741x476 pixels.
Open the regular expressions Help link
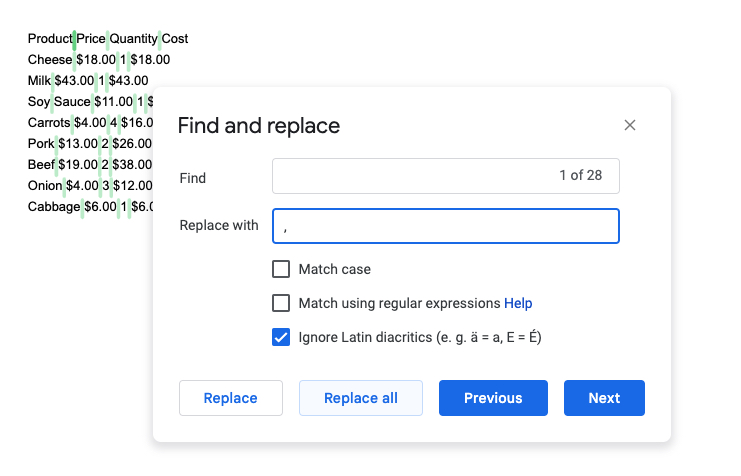point(518,303)
